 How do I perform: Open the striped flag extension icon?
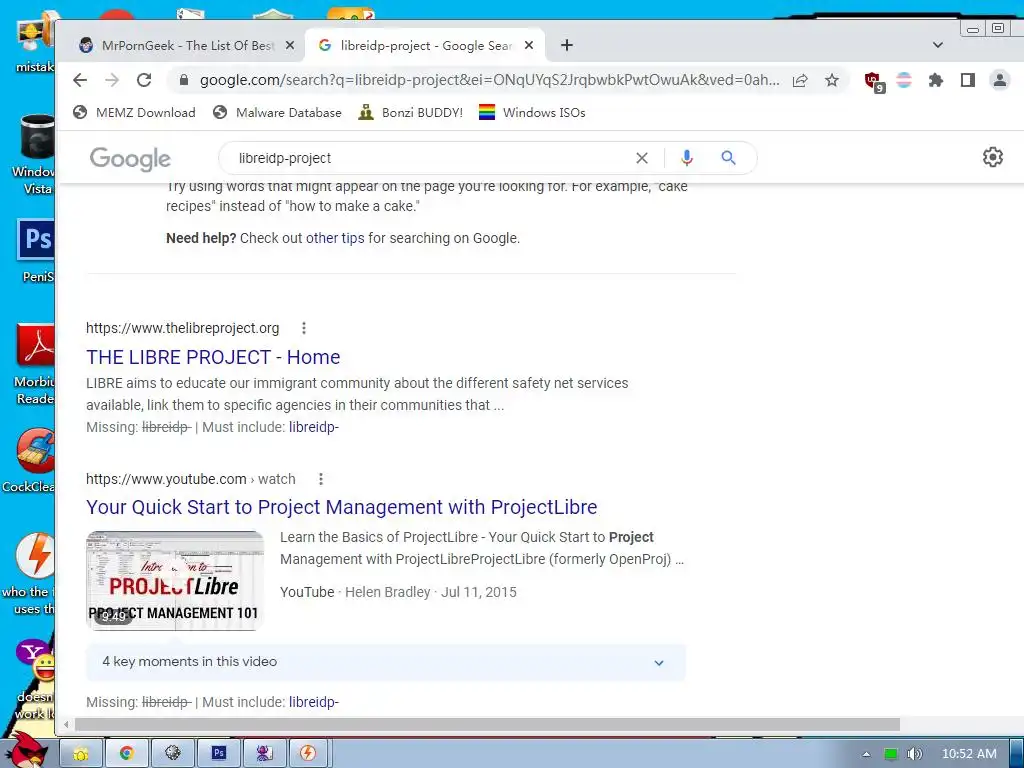[x=904, y=80]
